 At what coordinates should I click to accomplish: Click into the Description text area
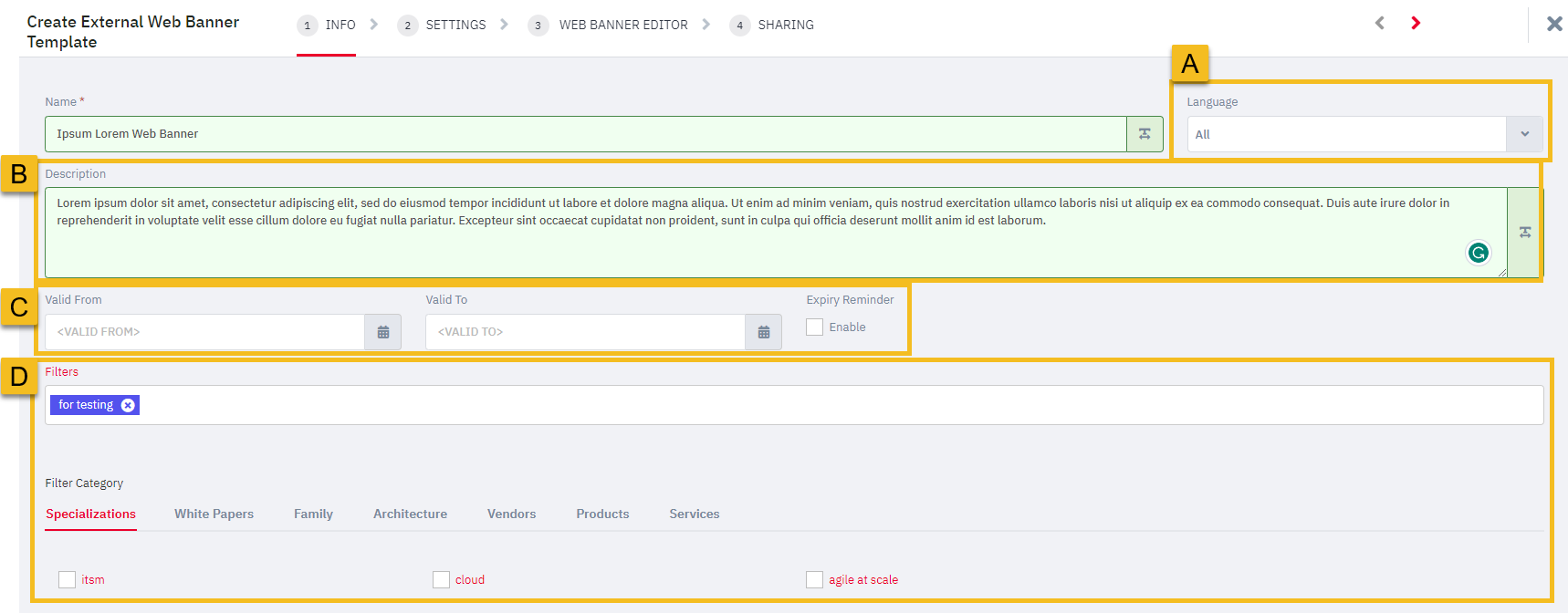(776, 233)
